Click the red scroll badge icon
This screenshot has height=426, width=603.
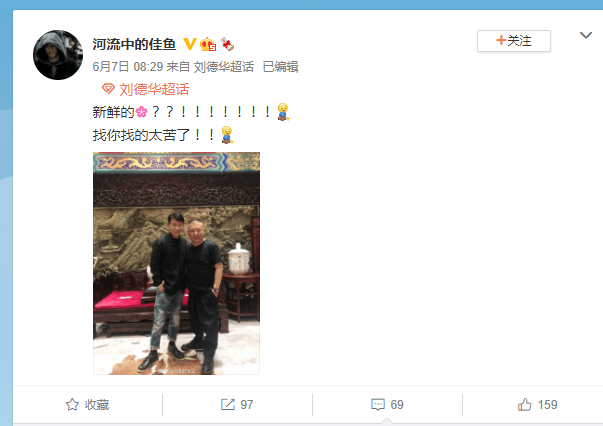(x=227, y=44)
